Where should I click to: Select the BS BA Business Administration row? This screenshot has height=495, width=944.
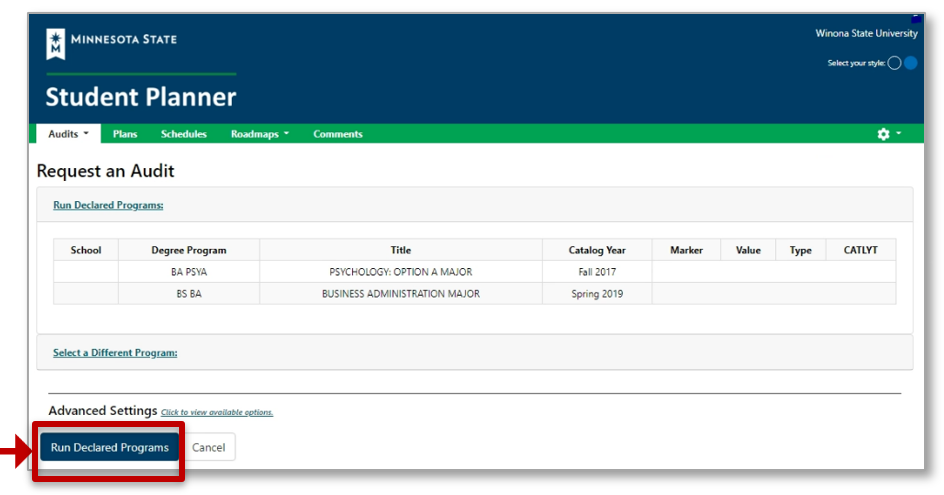(x=400, y=294)
